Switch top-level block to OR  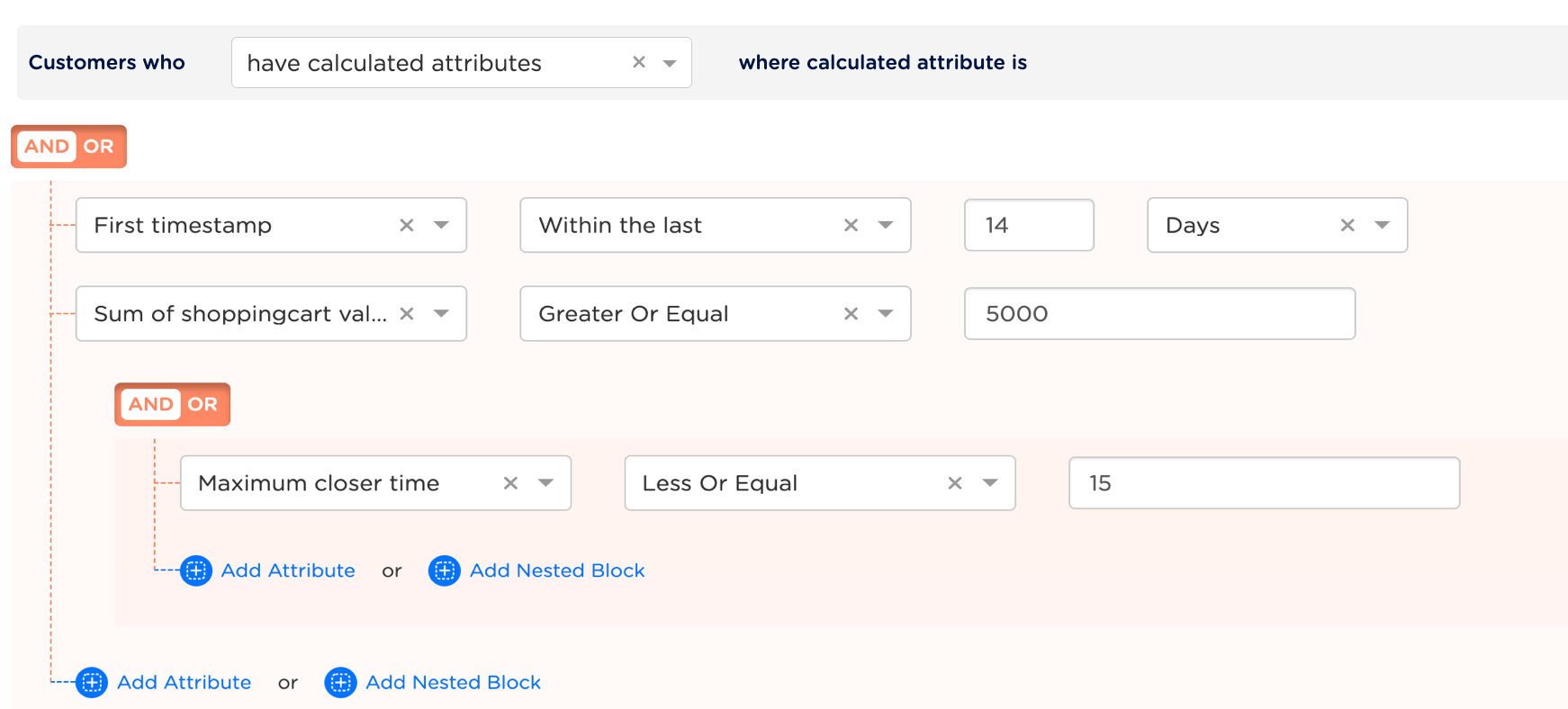tap(99, 147)
